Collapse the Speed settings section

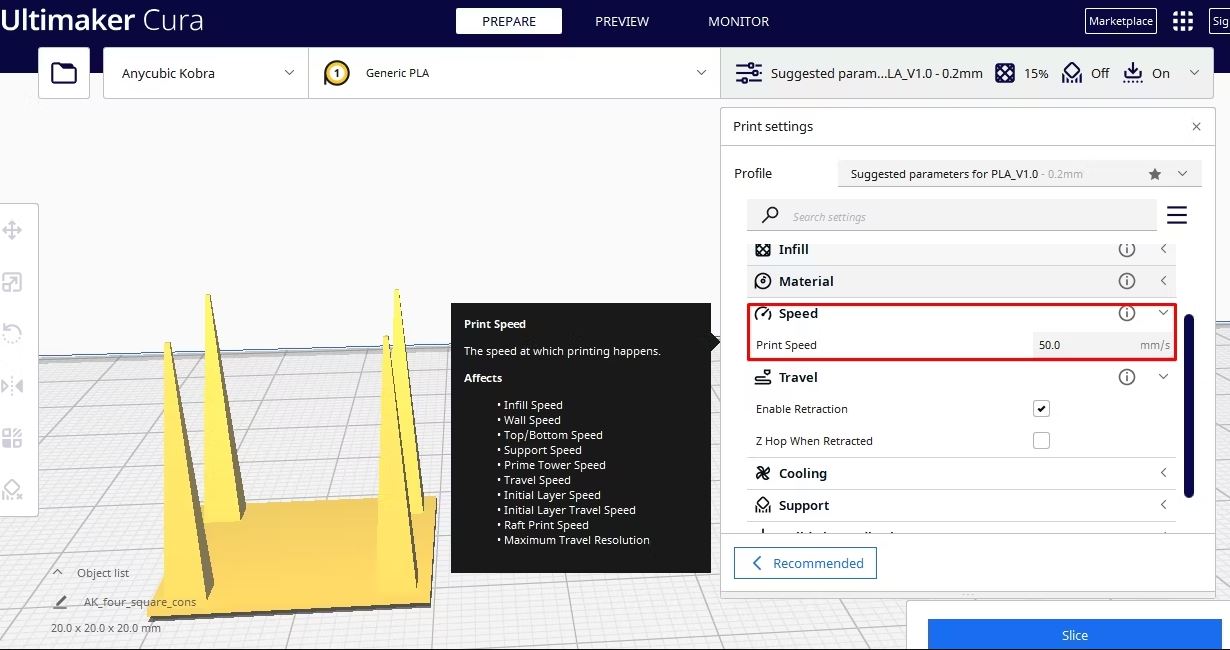point(1164,313)
